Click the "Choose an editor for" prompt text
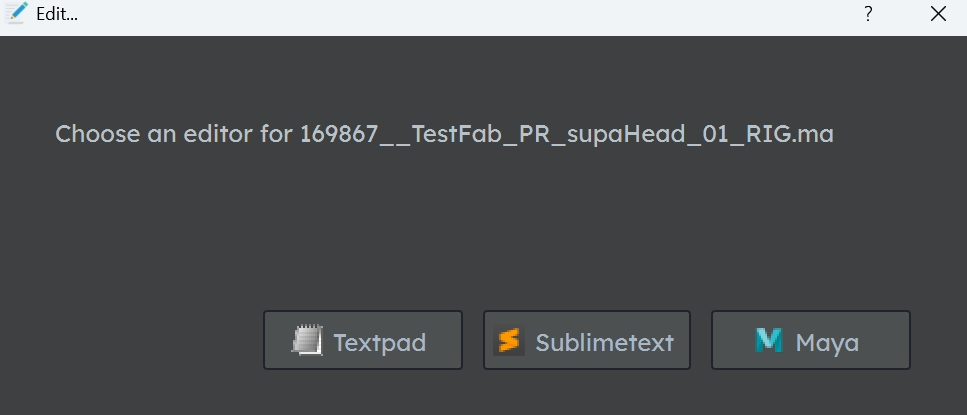Viewport: 967px width, 415px height. 175,134
